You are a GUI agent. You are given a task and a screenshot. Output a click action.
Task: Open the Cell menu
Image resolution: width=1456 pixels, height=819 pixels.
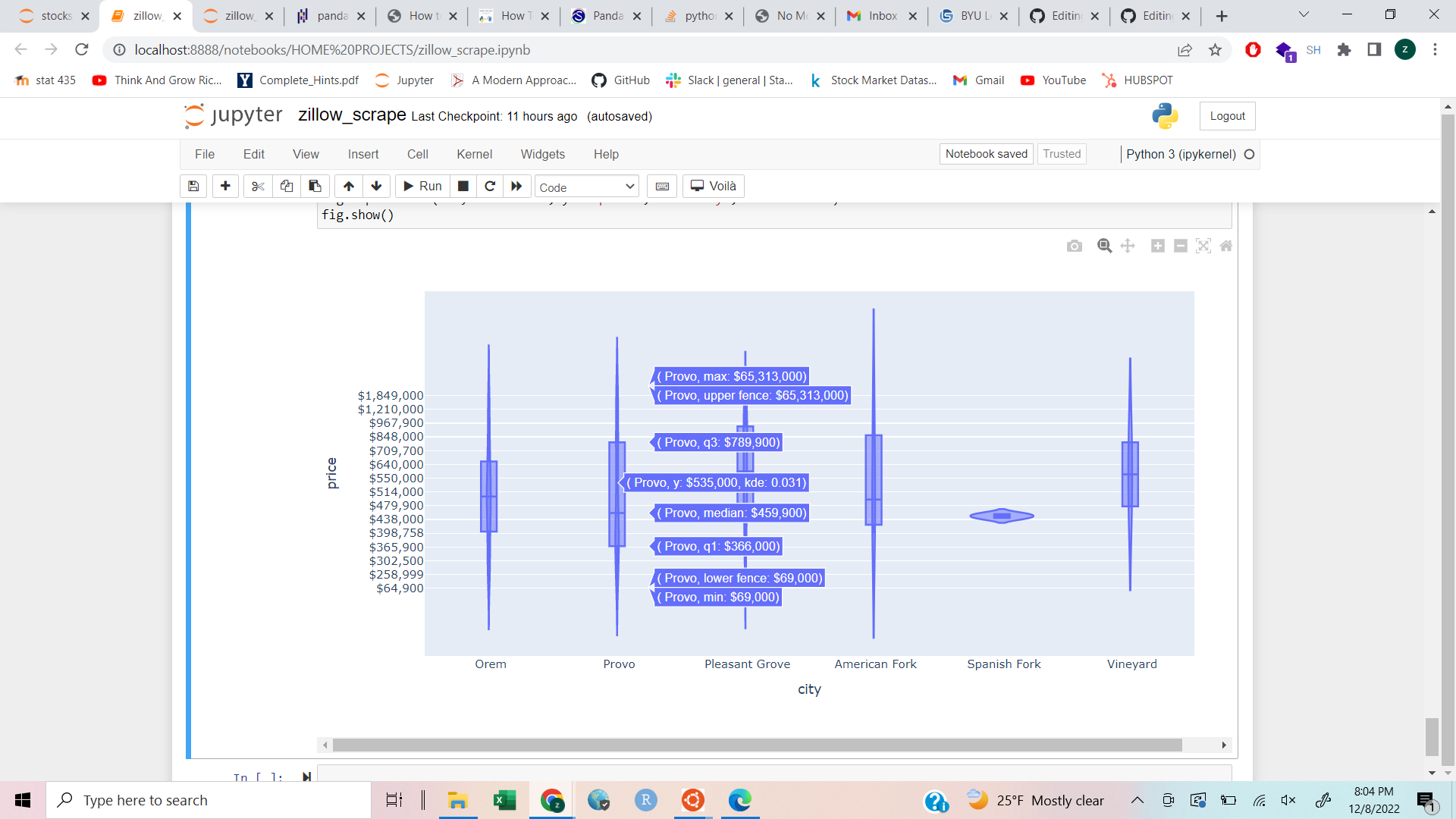(417, 154)
